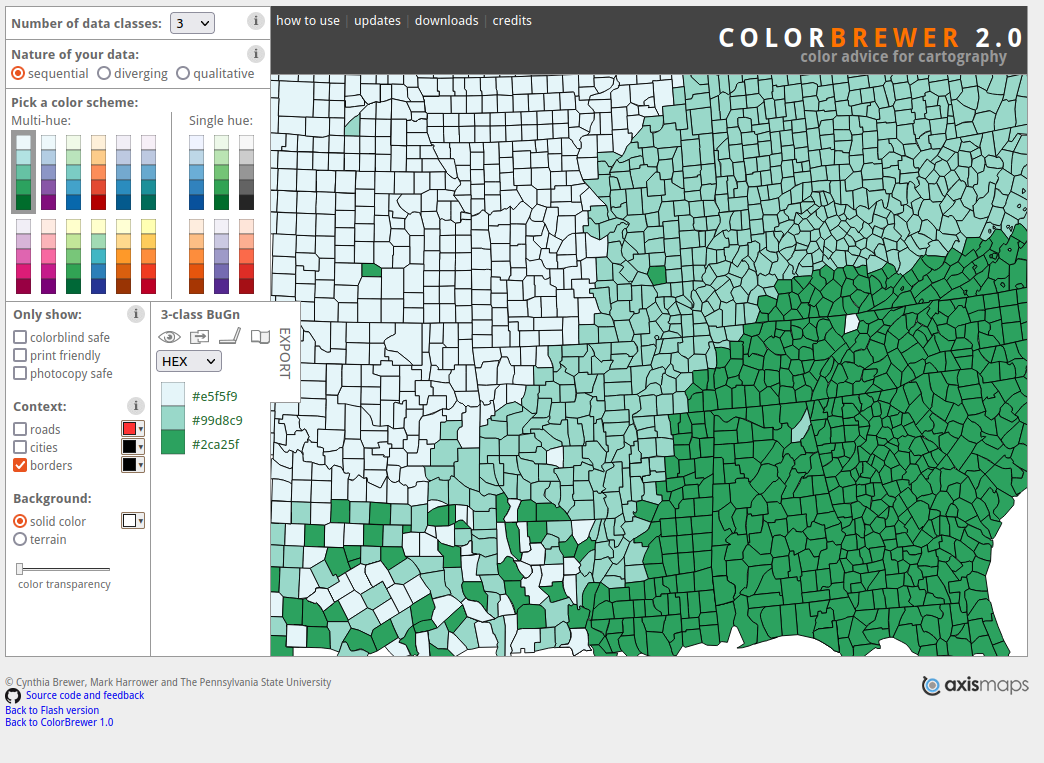
Task: Open the 'downloads' menu item
Action: tap(446, 21)
